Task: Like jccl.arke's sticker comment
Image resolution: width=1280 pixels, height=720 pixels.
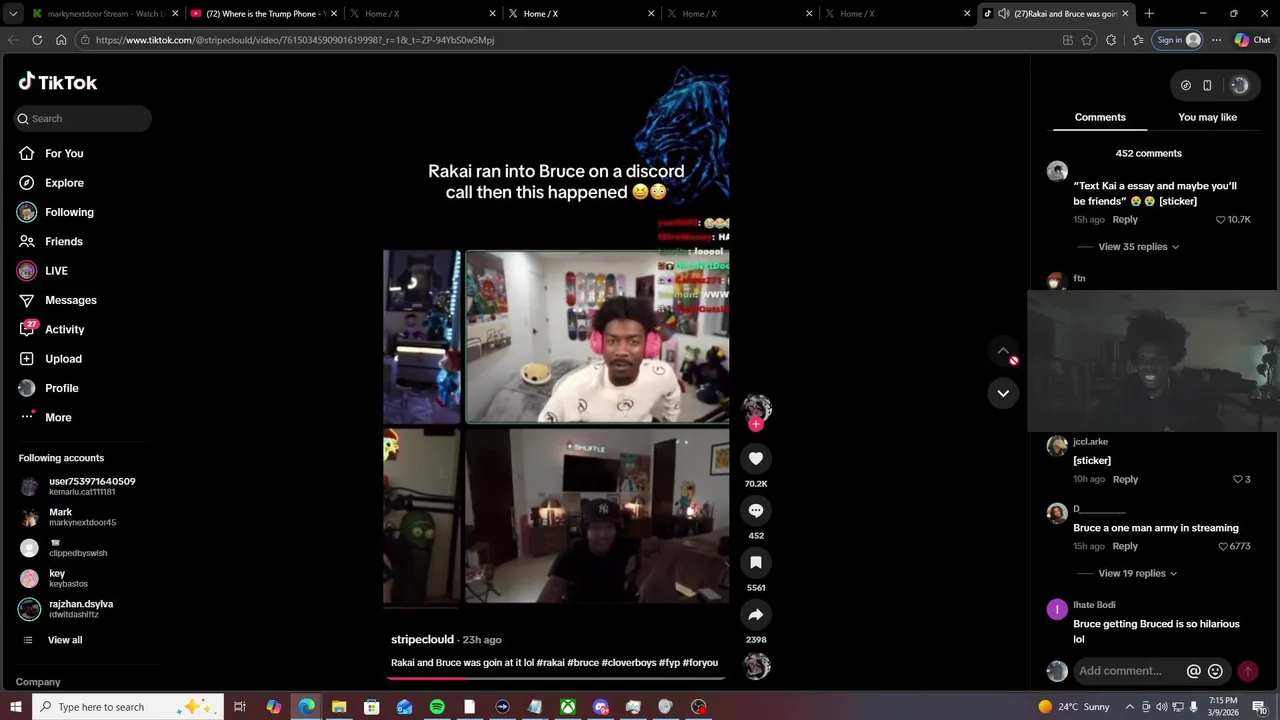Action: [x=1238, y=480]
